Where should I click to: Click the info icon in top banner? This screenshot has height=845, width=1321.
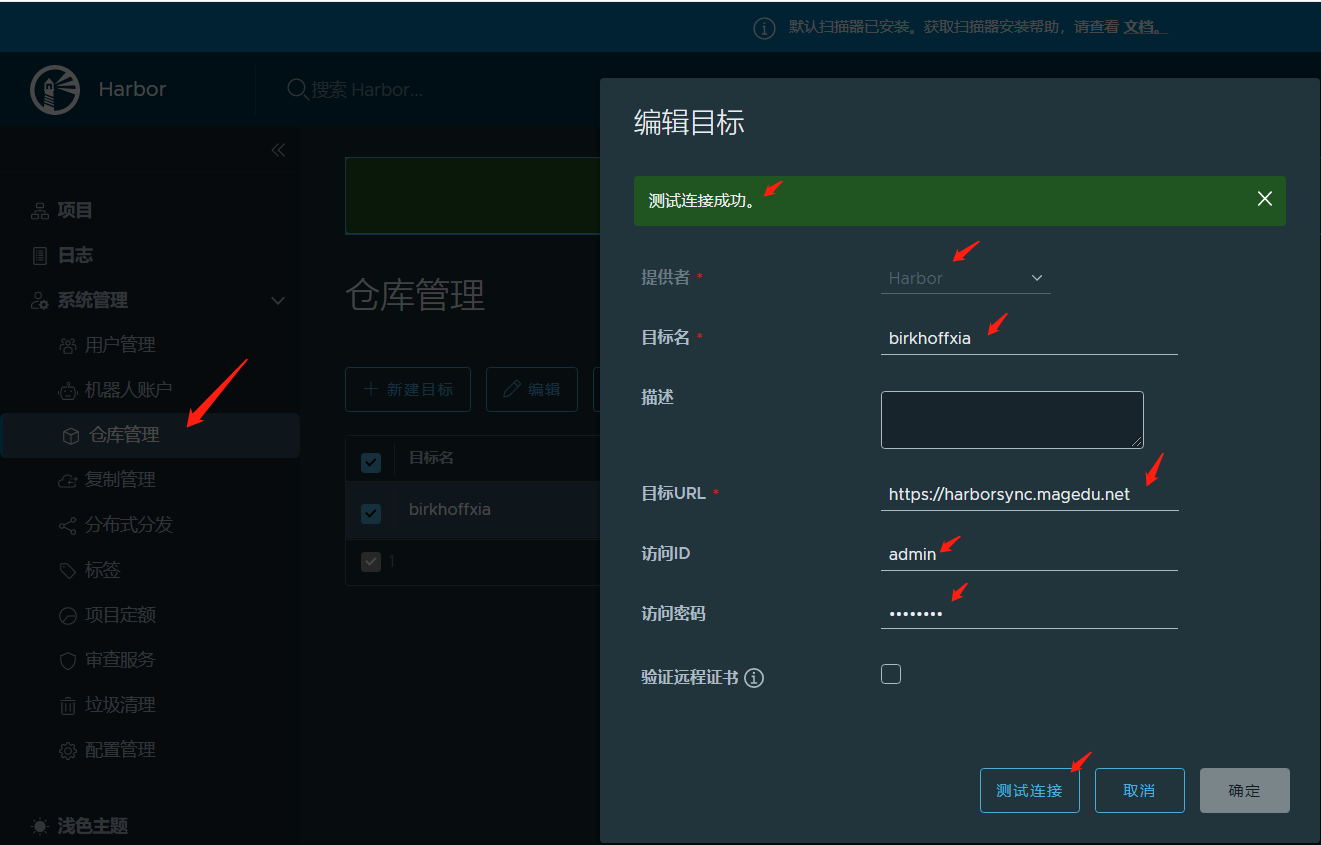[x=764, y=28]
